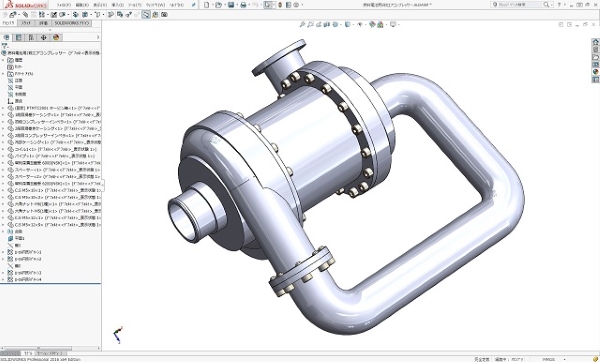The image size is (600, 362).
Task: Click the Print icon in top toolbar
Action: click(243, 5)
